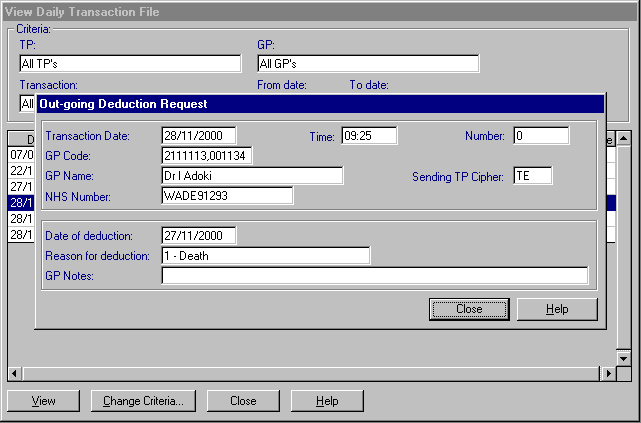Screen dimensions: 641x423
Task: Click the vertical scrollbar up arrow
Action: 623,139
